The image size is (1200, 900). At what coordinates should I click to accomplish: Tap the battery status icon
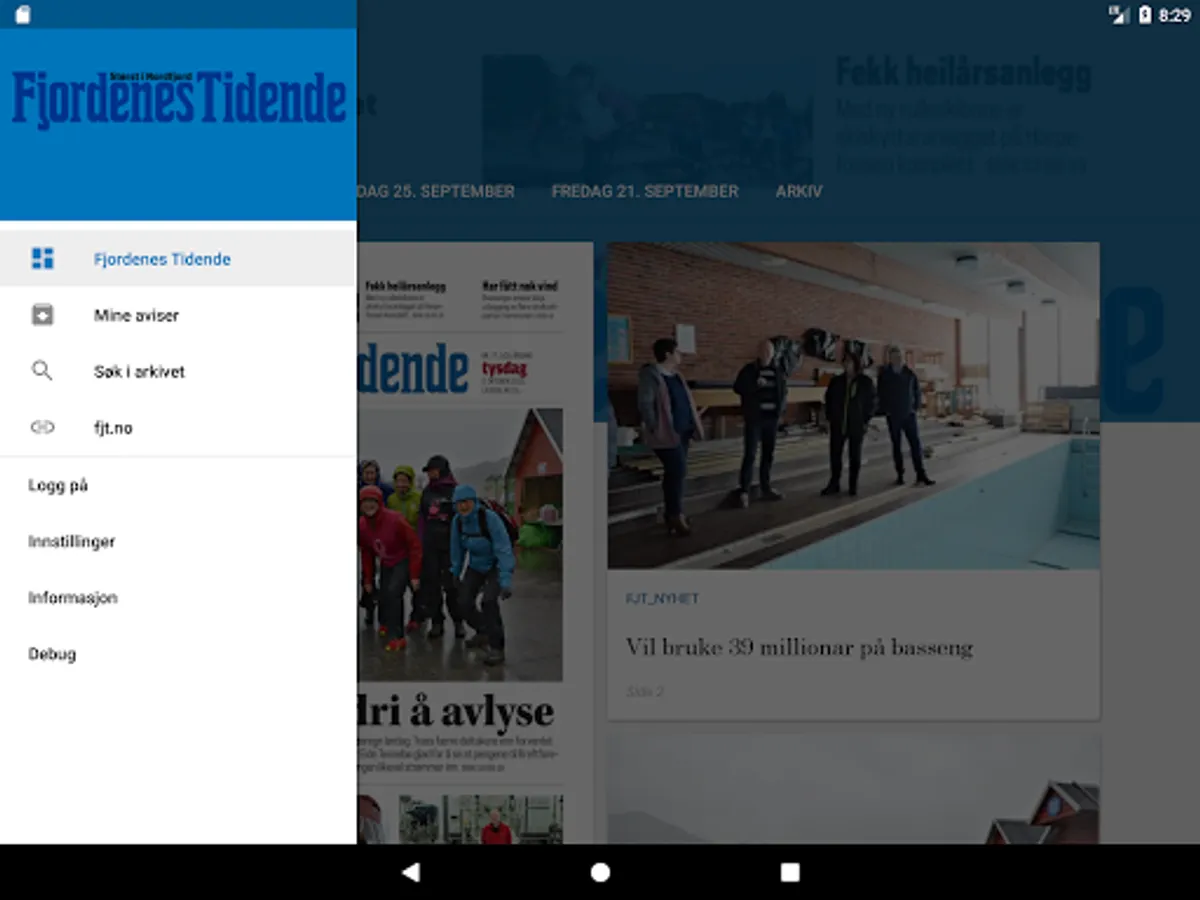pos(1145,15)
